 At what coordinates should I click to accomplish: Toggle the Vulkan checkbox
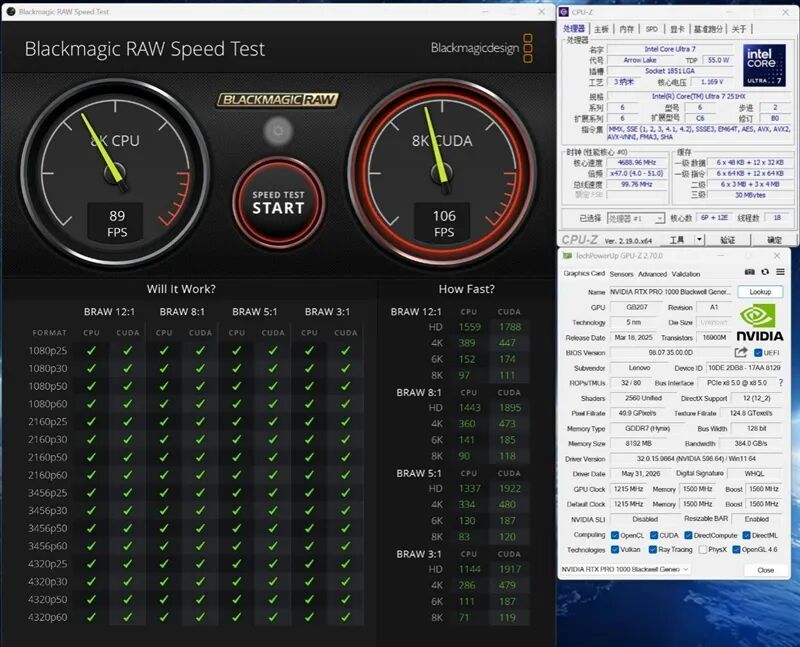click(x=615, y=550)
